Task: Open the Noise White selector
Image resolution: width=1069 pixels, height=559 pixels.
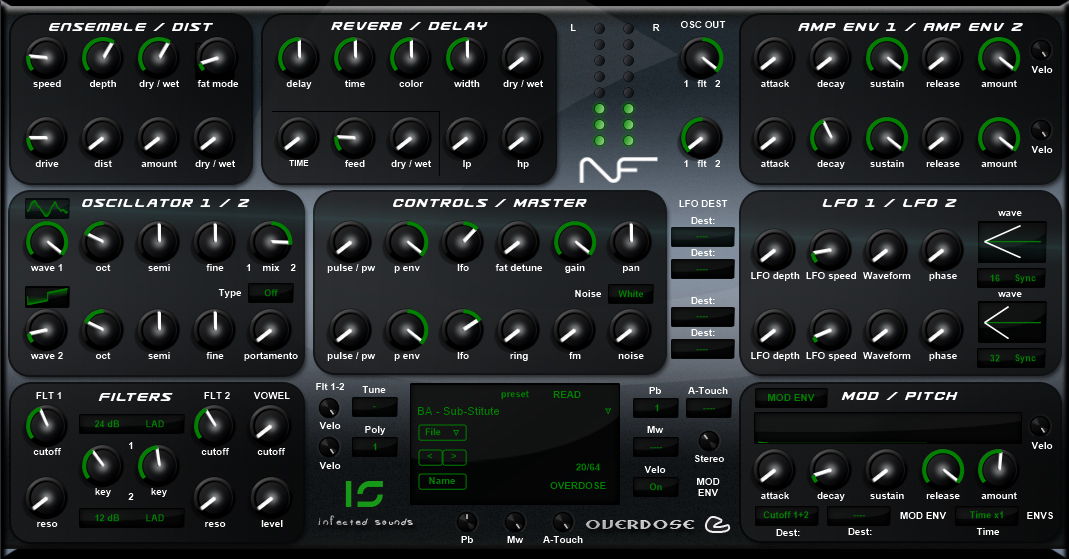Action: pos(631,294)
